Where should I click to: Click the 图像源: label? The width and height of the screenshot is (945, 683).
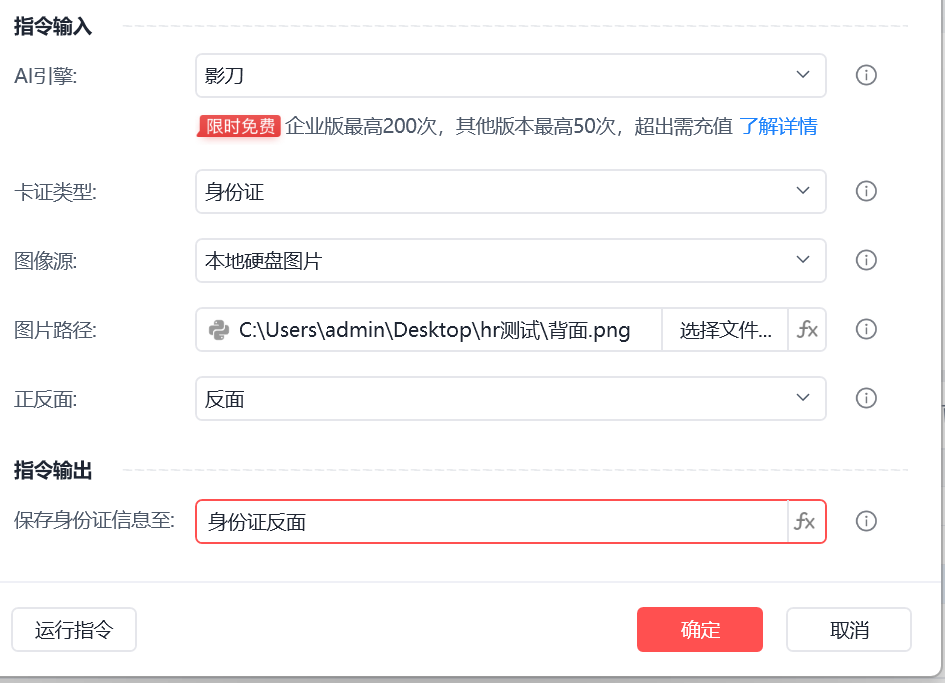[x=46, y=261]
